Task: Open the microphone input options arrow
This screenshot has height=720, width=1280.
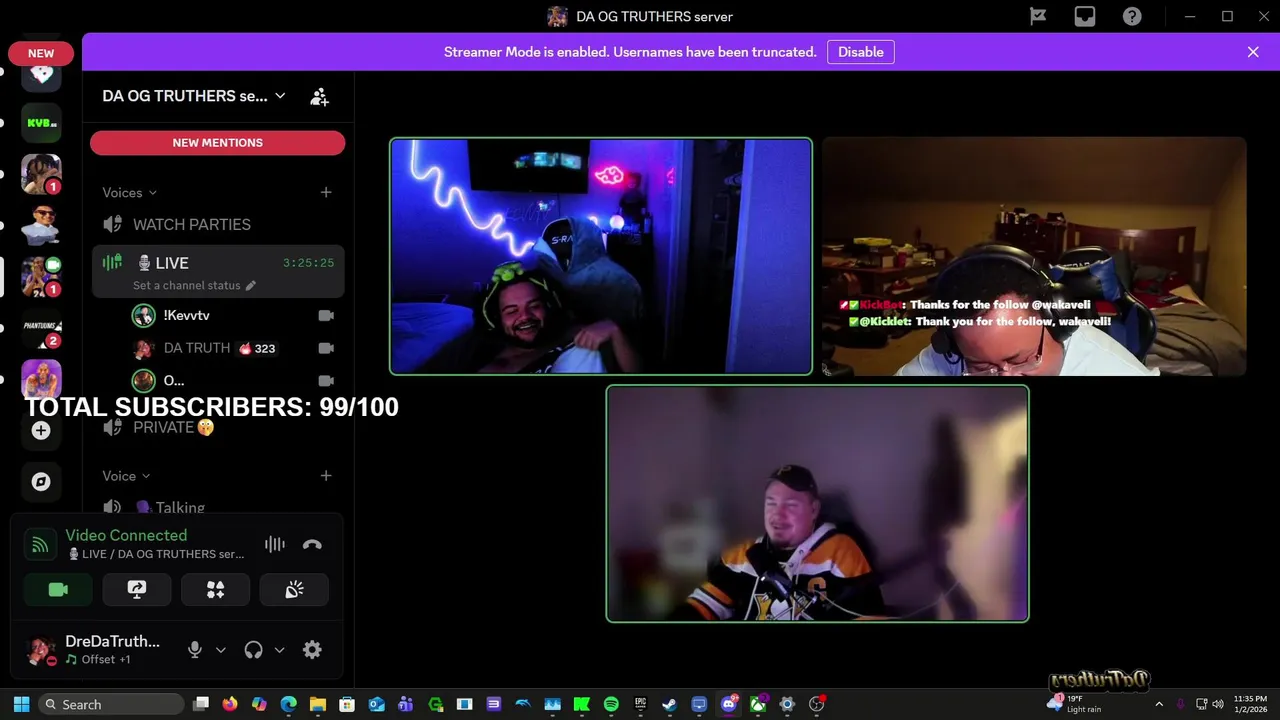Action: tap(221, 650)
